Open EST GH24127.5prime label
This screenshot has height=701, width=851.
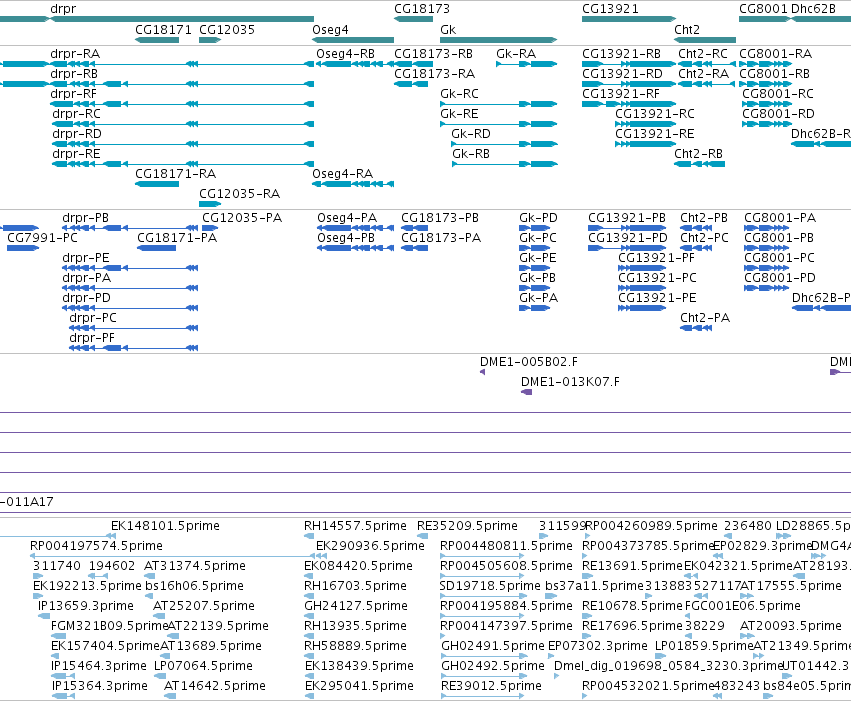click(x=355, y=606)
